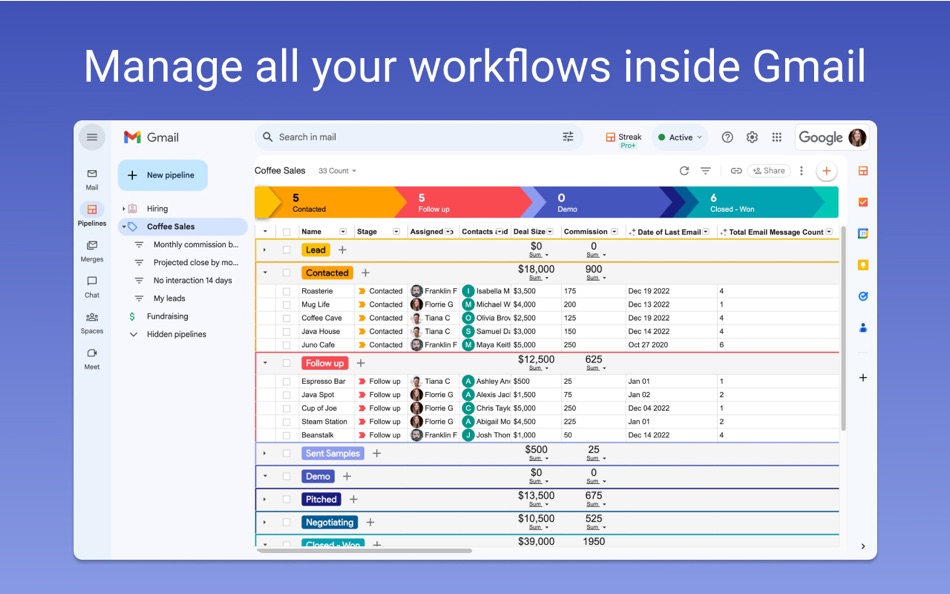Open the Java House box

(x=321, y=332)
